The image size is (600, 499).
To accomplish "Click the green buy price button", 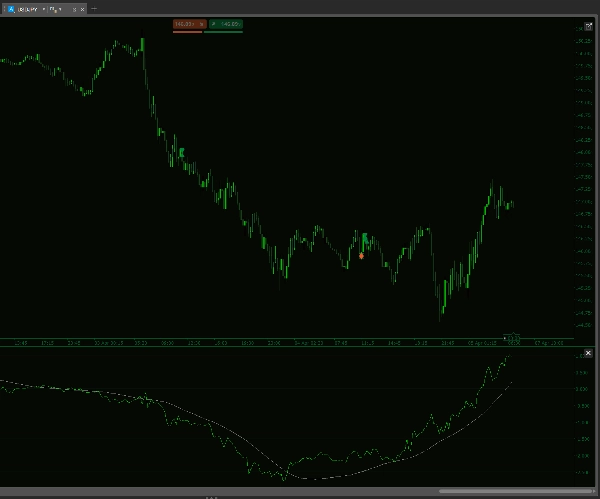I will pos(226,24).
